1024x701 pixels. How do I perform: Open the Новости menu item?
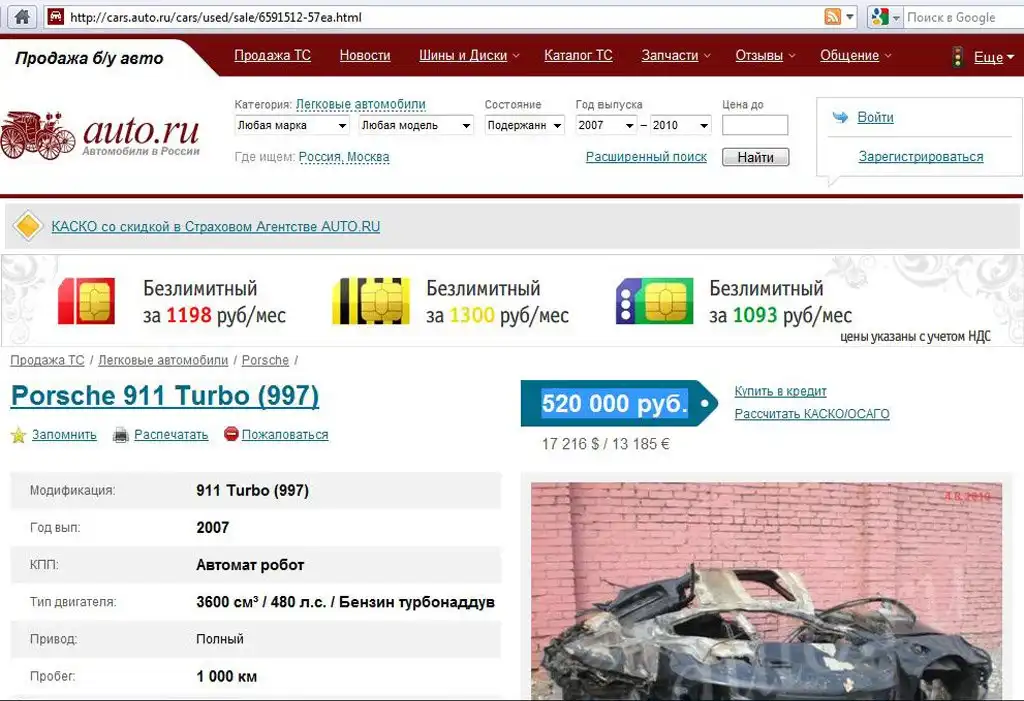click(365, 56)
